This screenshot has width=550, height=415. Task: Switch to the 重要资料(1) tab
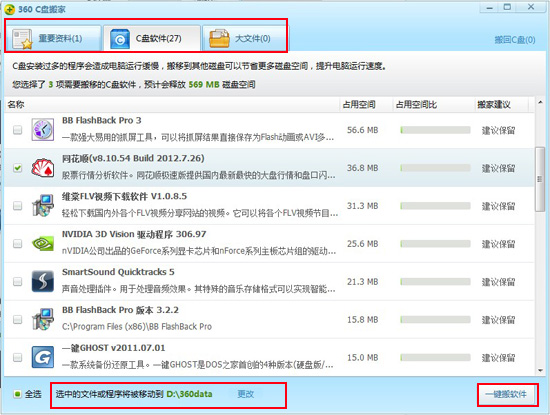[x=54, y=38]
